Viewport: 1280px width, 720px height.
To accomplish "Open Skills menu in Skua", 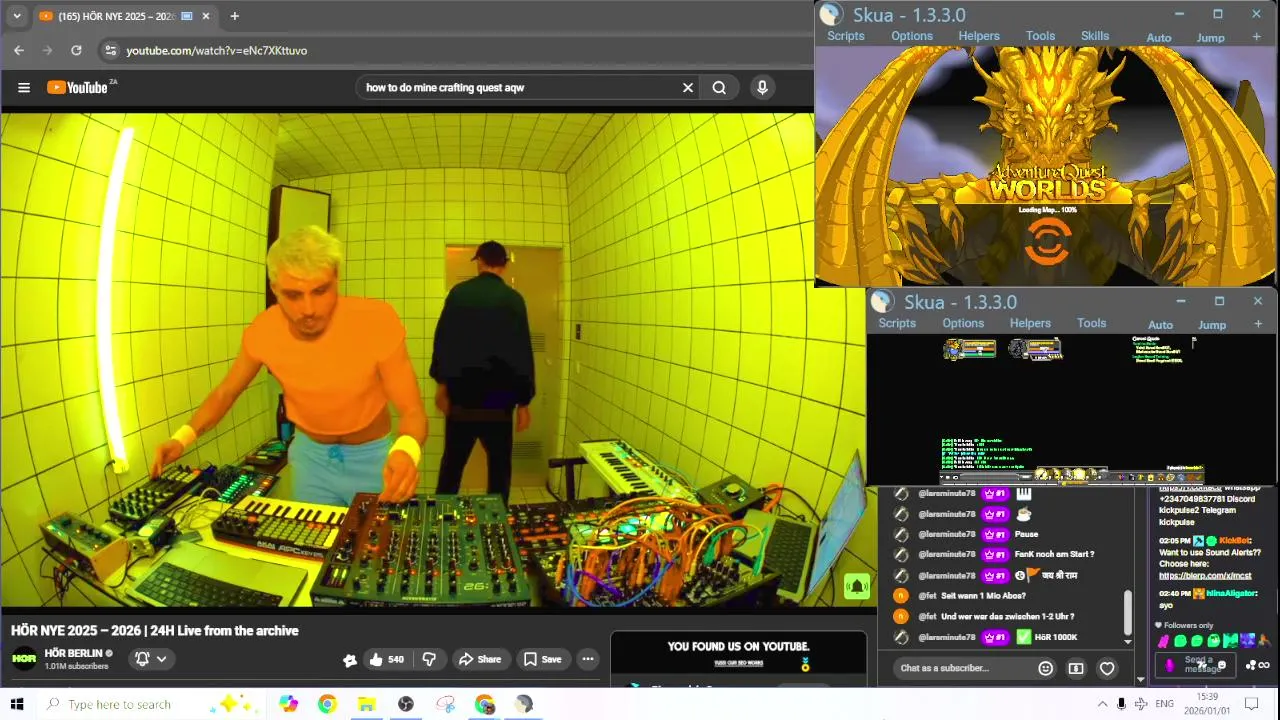I will point(1095,36).
